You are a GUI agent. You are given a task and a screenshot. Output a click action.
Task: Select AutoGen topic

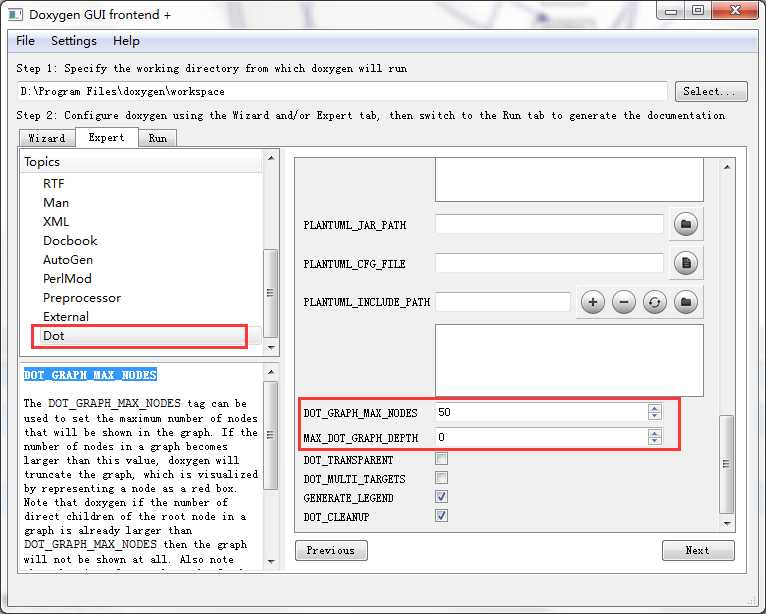[68, 260]
